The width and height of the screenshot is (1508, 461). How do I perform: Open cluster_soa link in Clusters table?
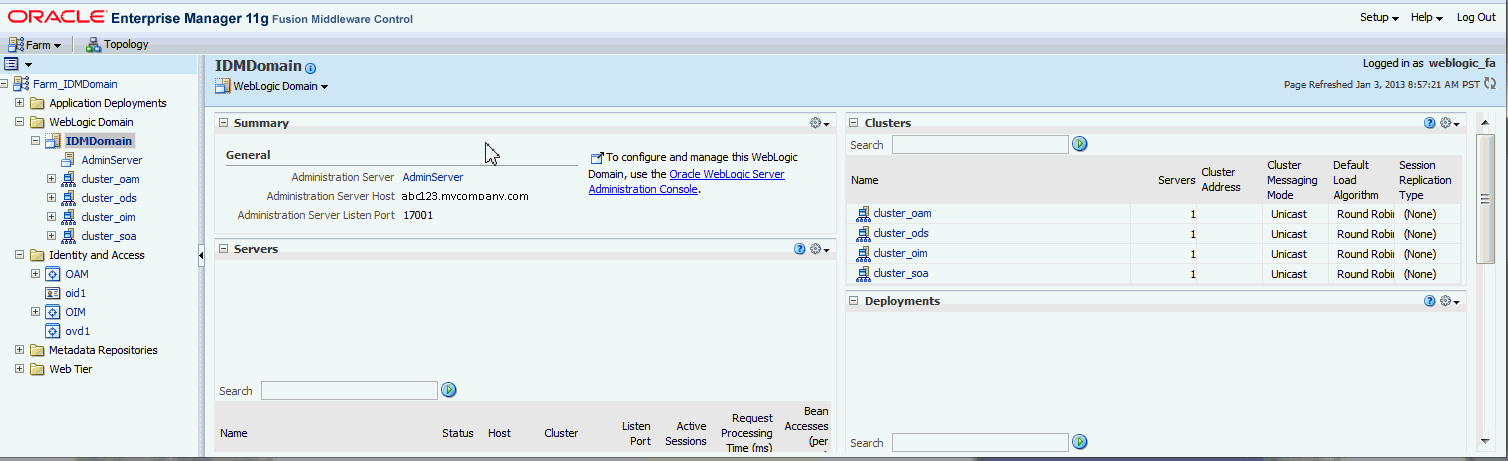click(x=901, y=273)
